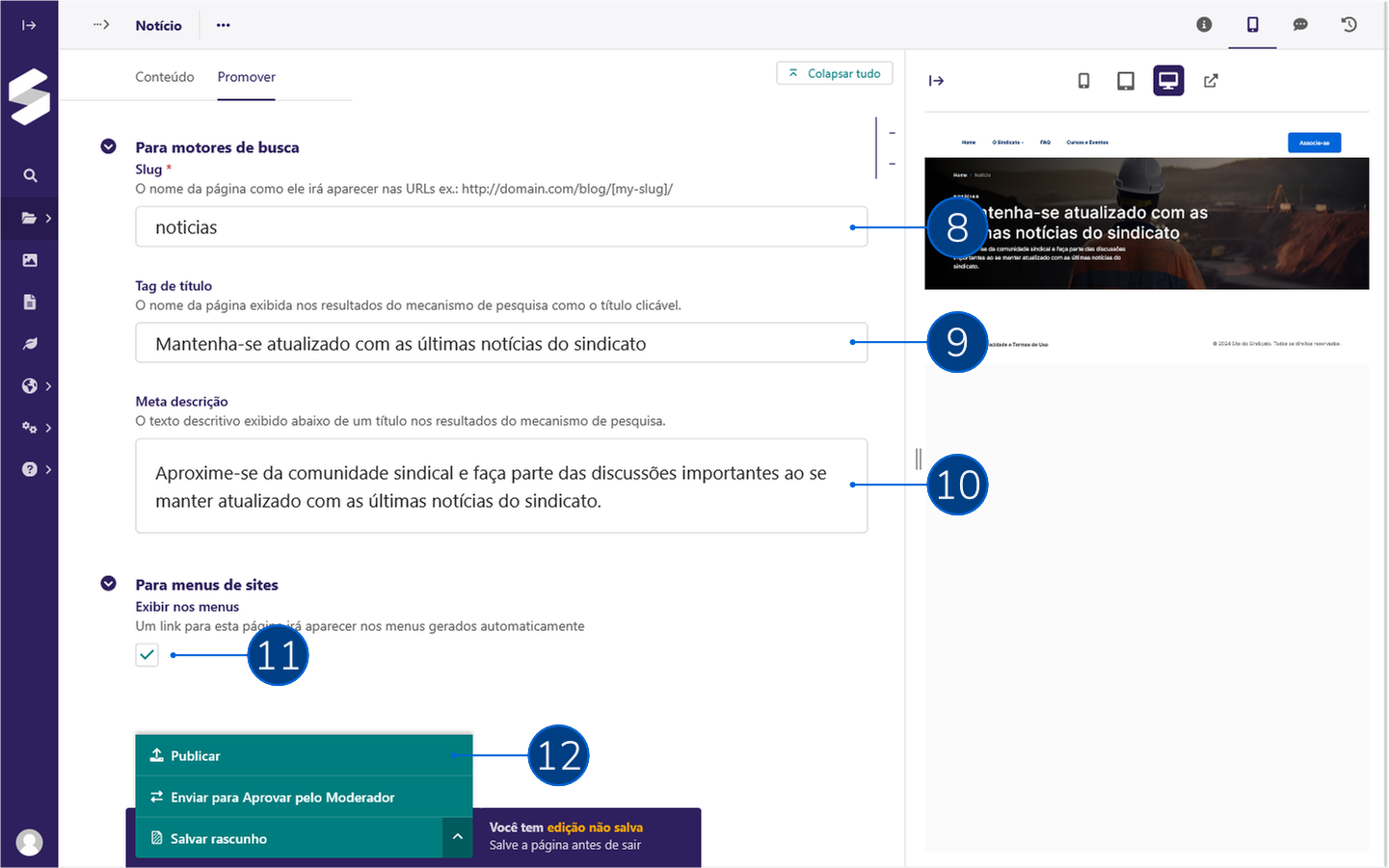Switch preview to tablet view
The image size is (1389, 868).
pyautogui.click(x=1125, y=81)
